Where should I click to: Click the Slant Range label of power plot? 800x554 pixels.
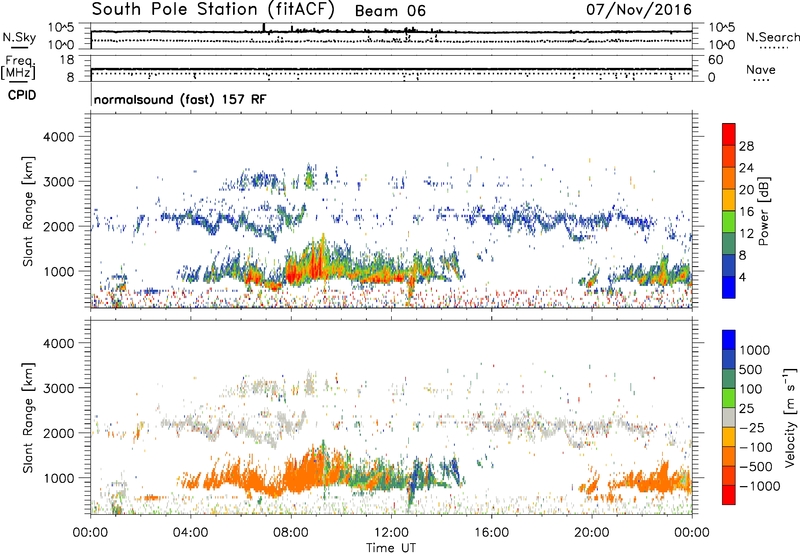click(x=28, y=211)
